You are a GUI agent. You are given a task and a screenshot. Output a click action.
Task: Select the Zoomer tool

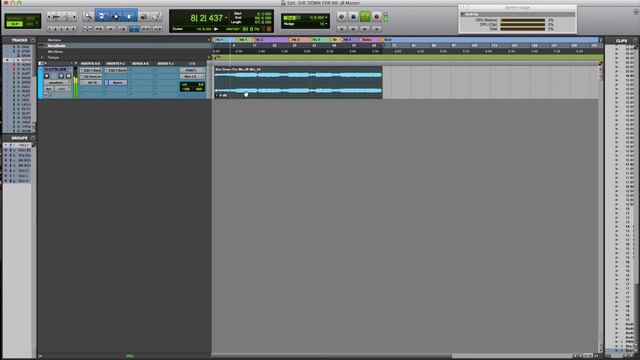tap(88, 17)
